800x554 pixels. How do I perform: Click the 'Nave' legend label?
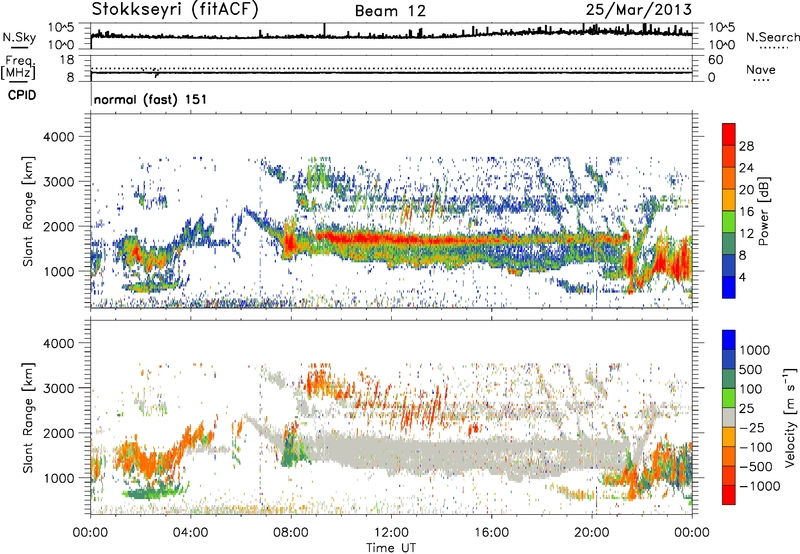(760, 69)
